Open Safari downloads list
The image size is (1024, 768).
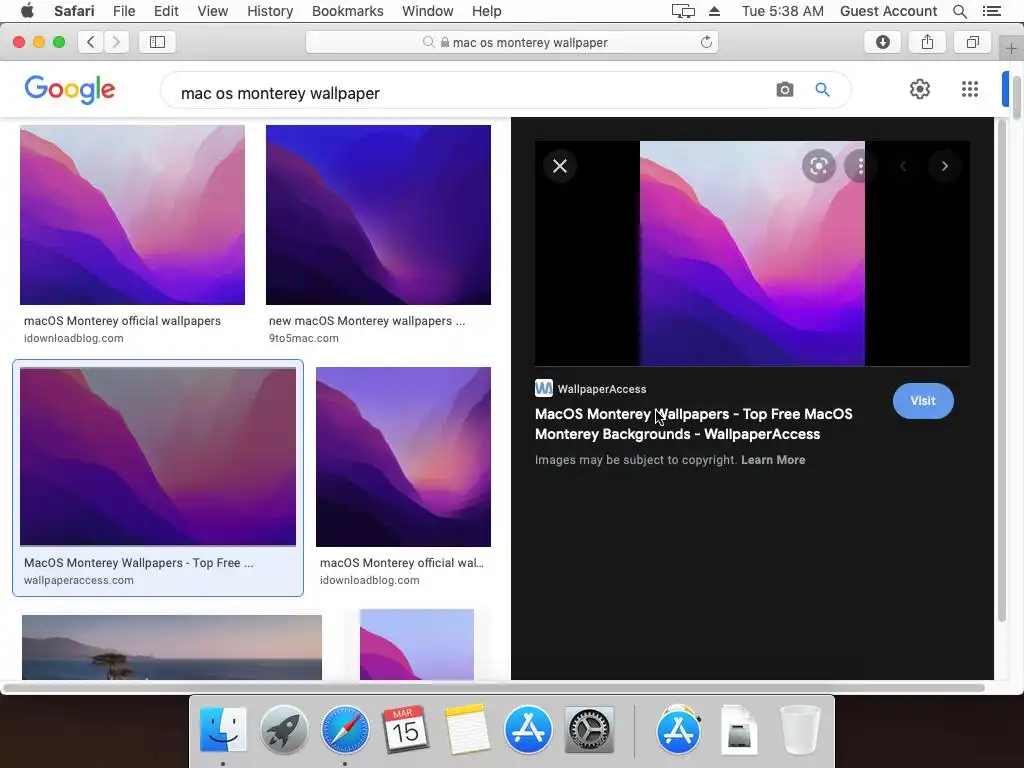click(x=882, y=42)
